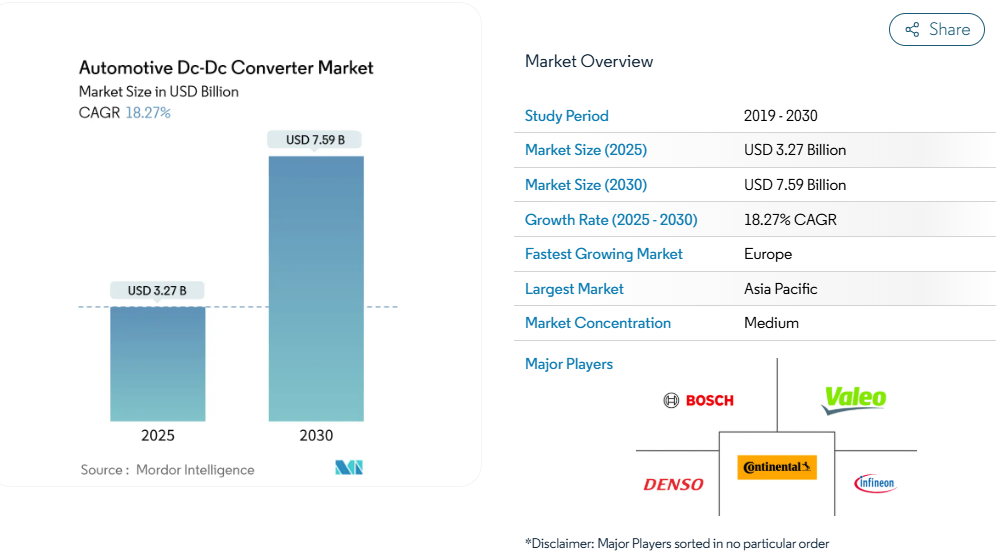Click Growth Rate (2025 - 2030) label
This screenshot has width=1002, height=560.
(x=611, y=220)
